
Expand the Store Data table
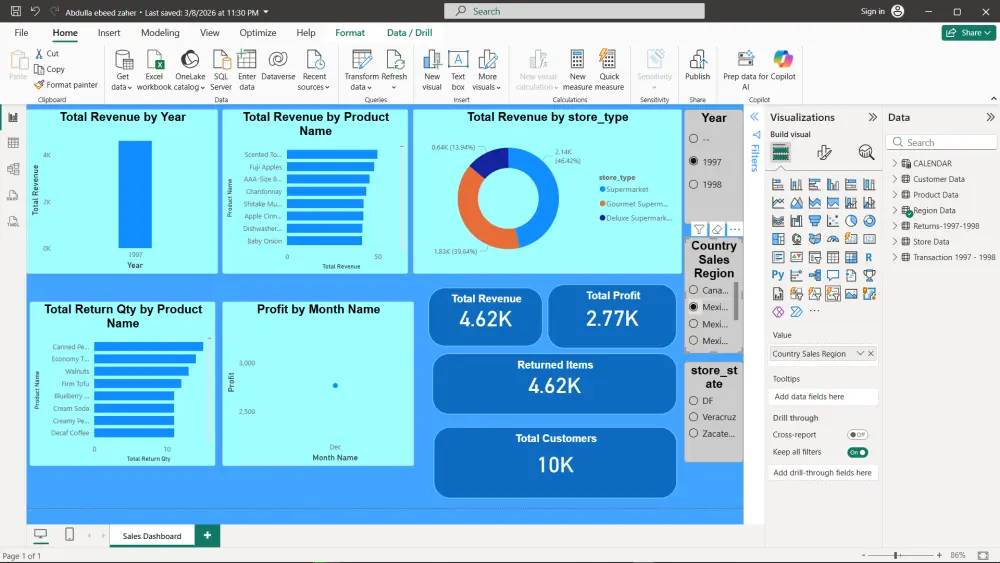tap(895, 242)
